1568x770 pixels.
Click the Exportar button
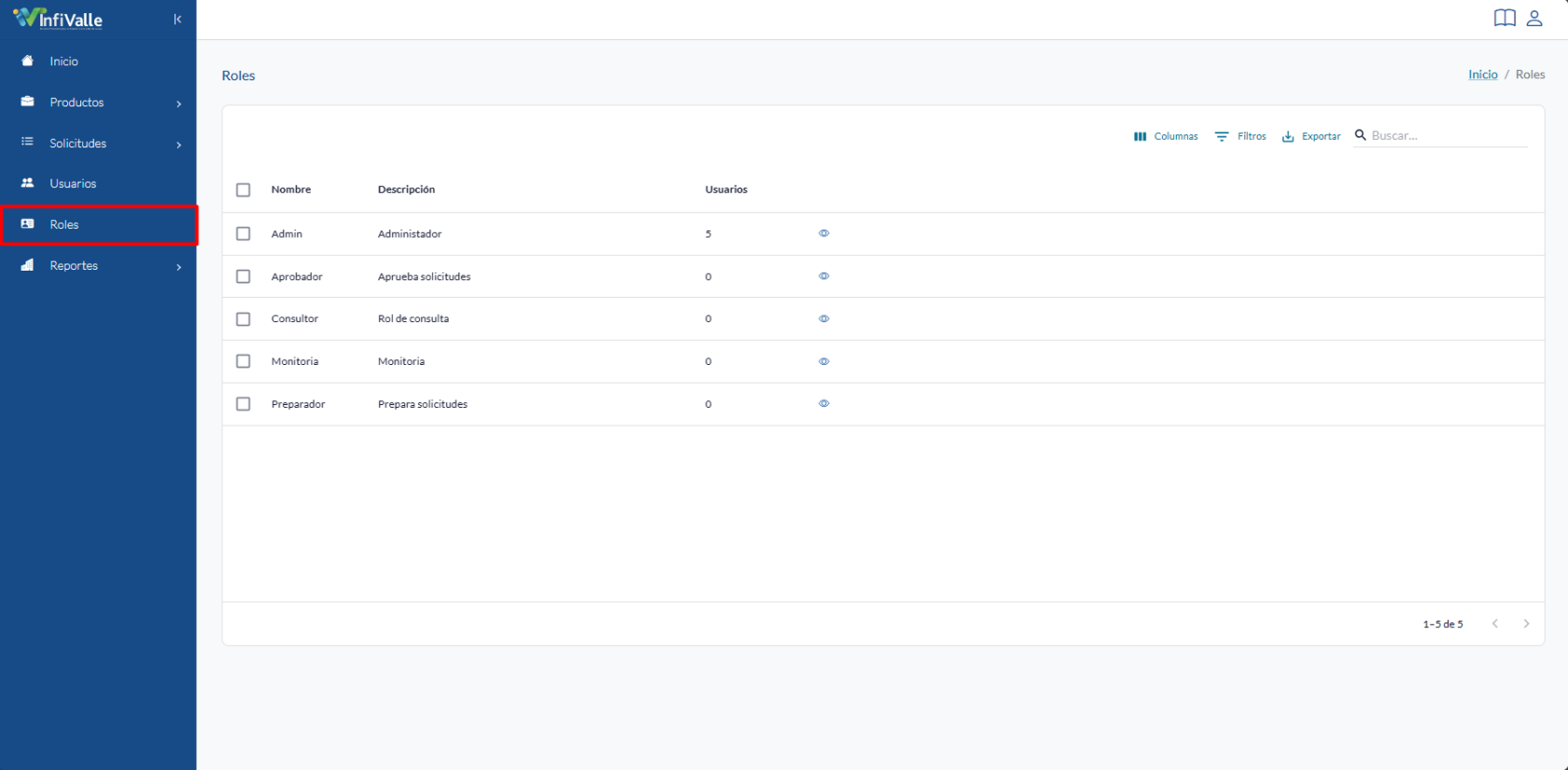pos(1311,136)
